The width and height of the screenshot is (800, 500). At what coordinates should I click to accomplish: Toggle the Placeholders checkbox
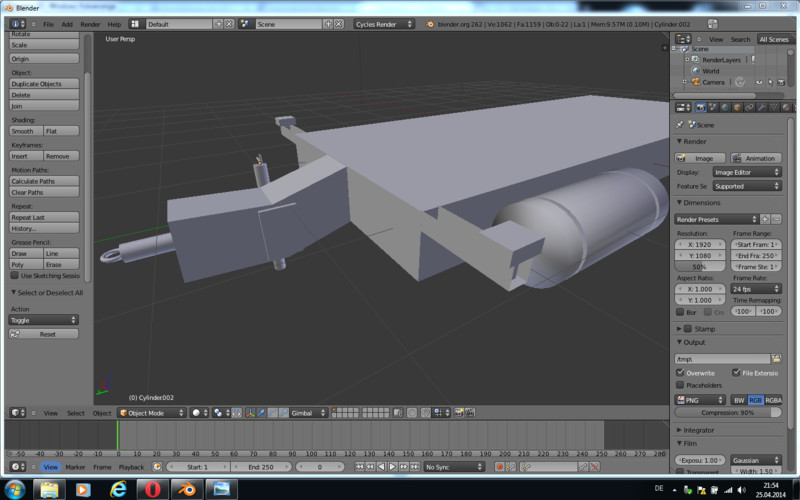[680, 385]
